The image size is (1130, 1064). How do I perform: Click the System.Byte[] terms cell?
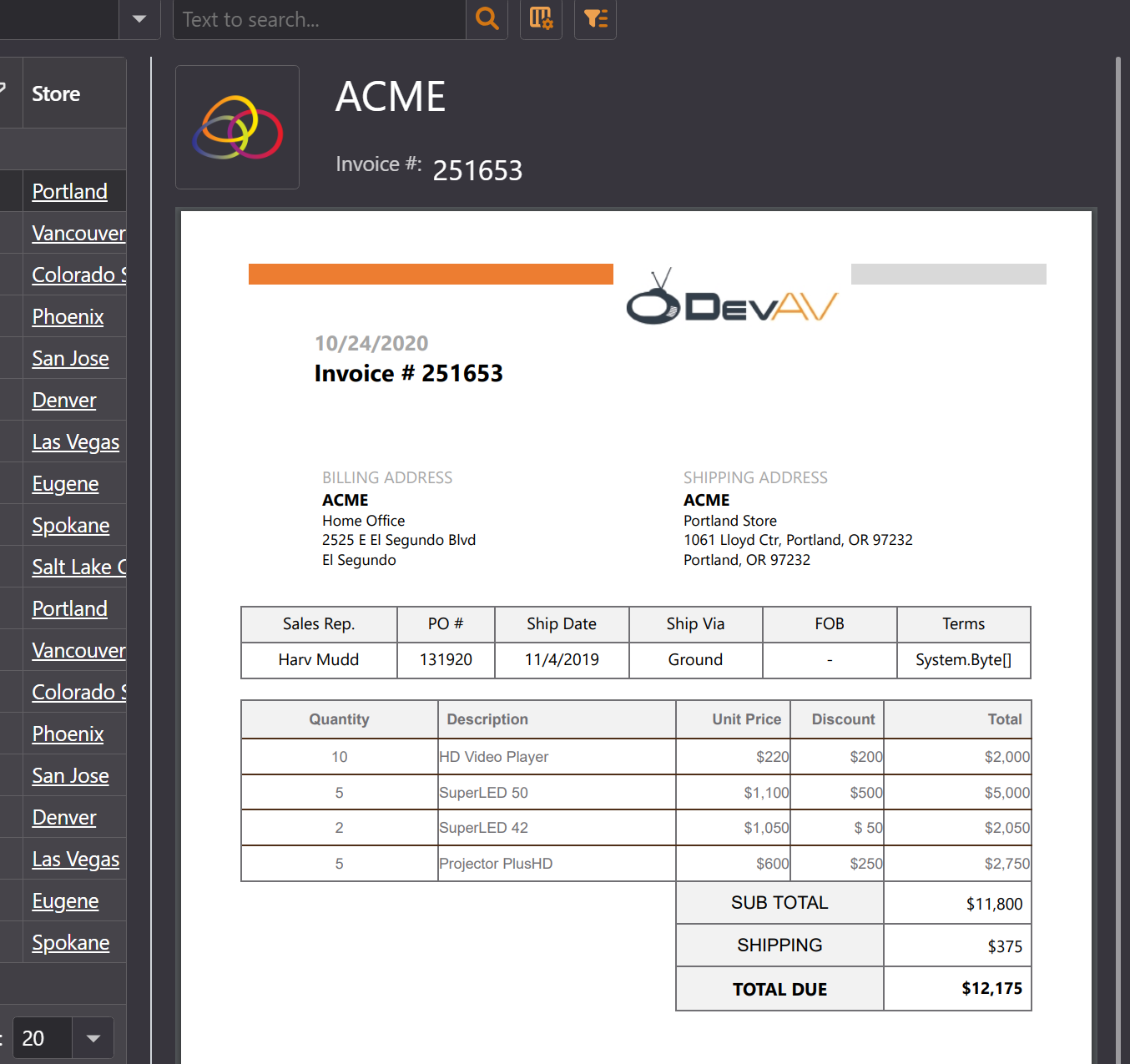click(x=963, y=660)
